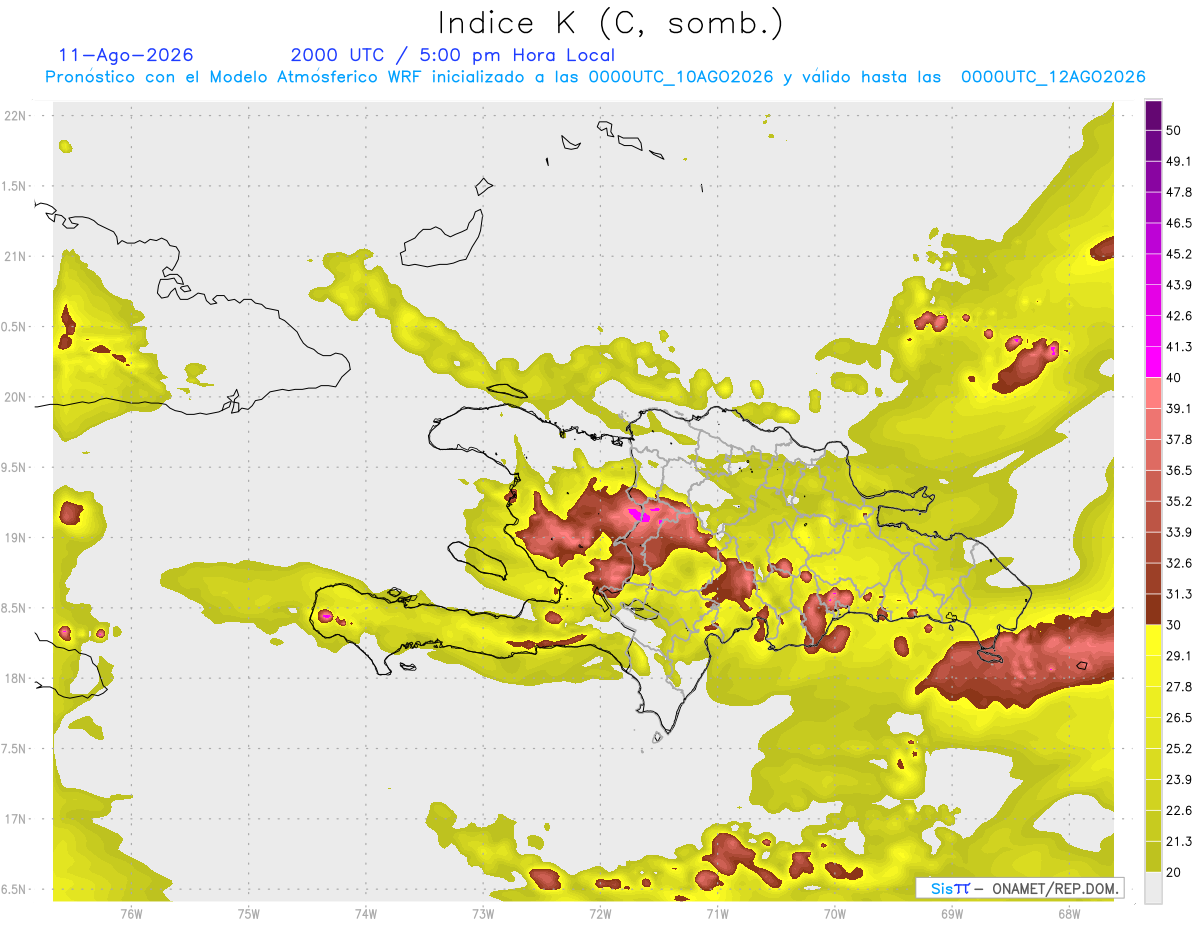Click the colorbar value "23.9"
The height and width of the screenshot is (927, 1200).
pos(1179,780)
